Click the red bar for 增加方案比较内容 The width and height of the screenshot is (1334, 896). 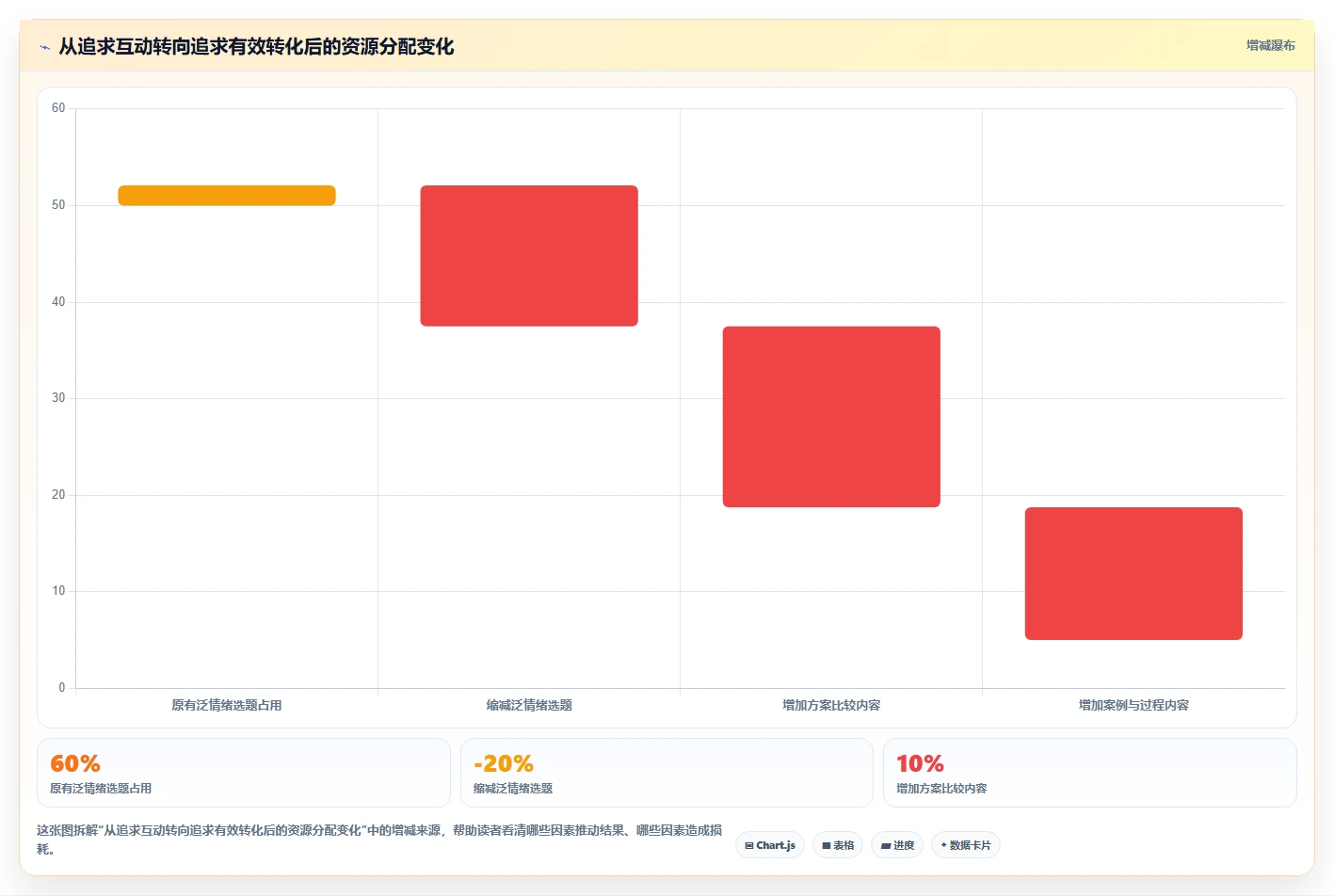[x=831, y=417]
